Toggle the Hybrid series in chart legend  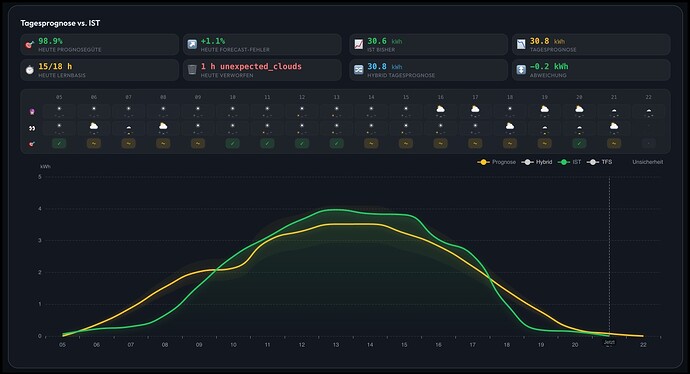pos(536,162)
